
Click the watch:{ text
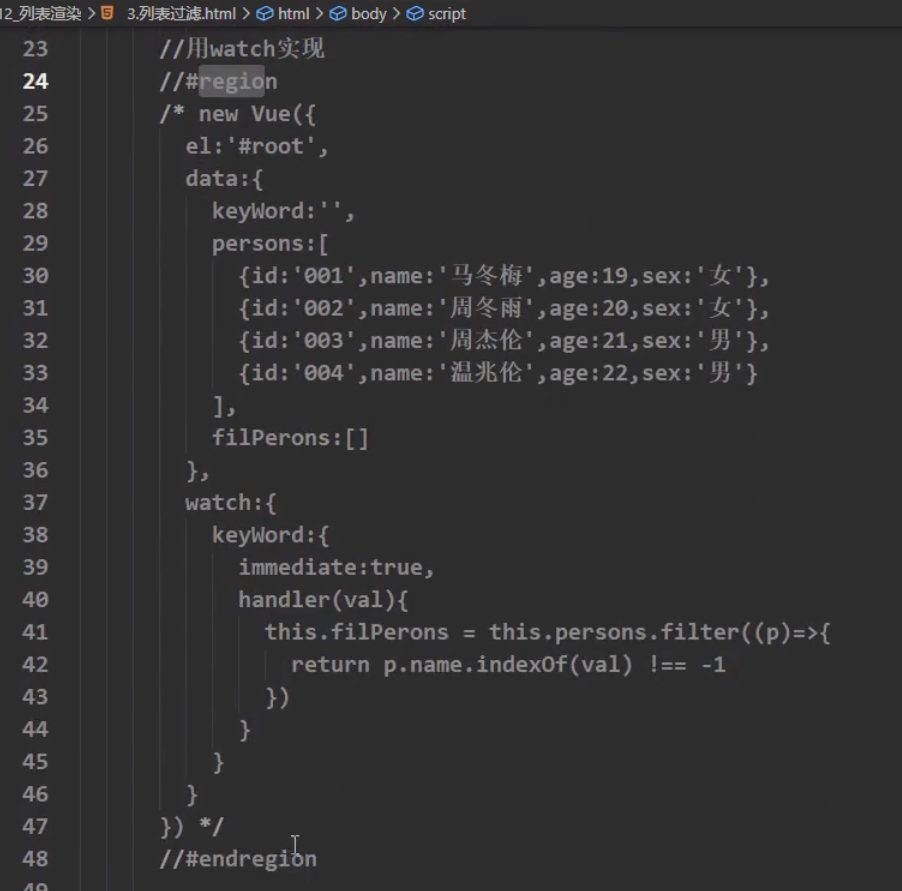pyautogui.click(x=231, y=503)
